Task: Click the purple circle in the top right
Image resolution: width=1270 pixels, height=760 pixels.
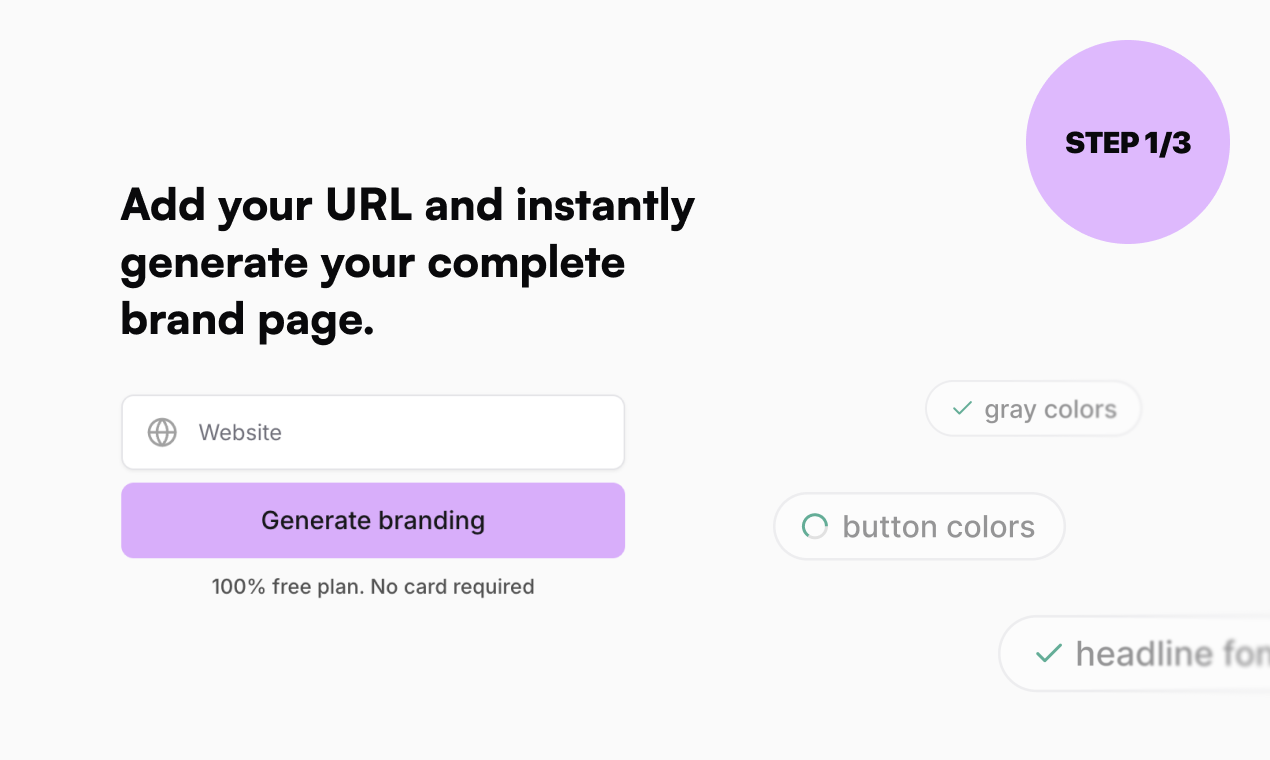Action: coord(1127,142)
